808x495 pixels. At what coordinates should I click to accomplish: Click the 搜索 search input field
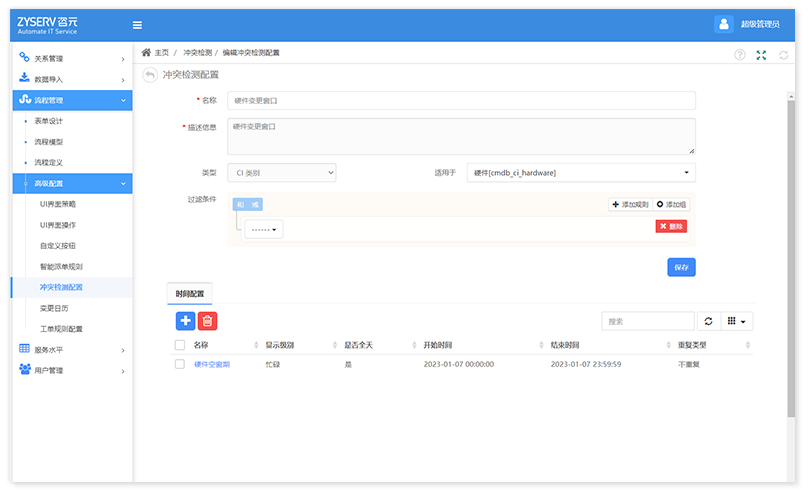[x=647, y=321]
